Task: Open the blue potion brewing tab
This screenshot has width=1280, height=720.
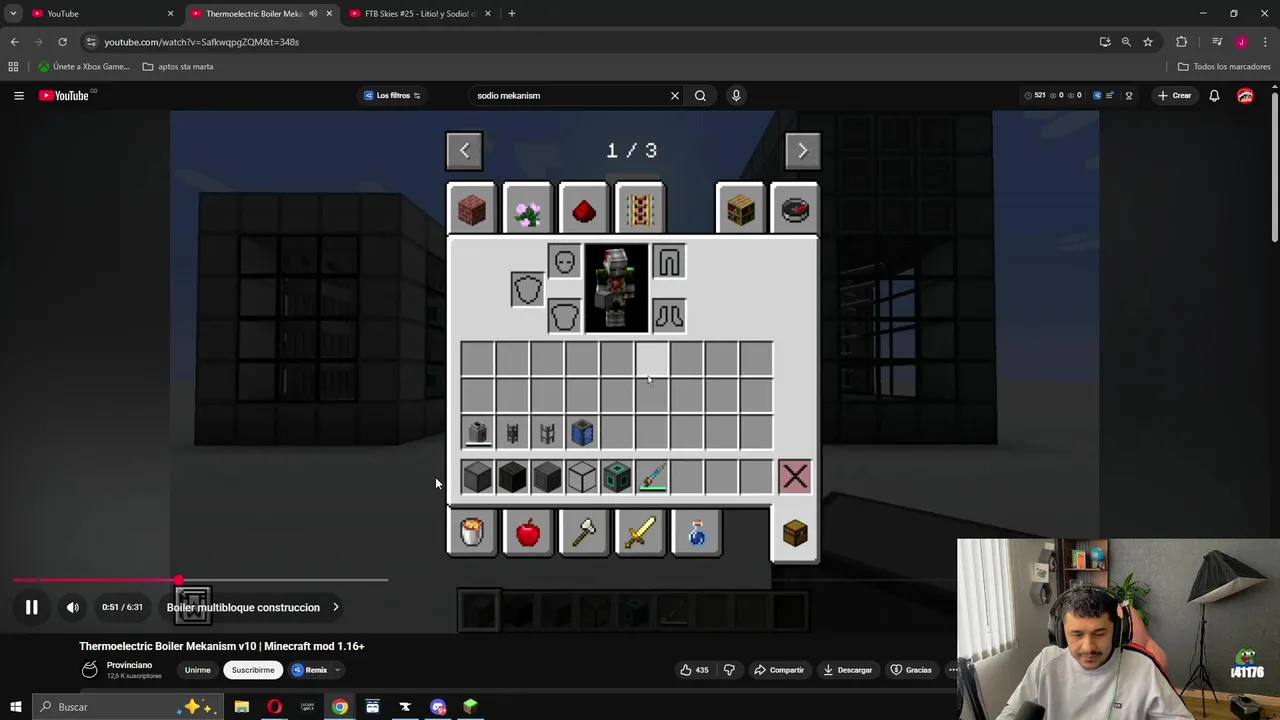Action: 696,532
